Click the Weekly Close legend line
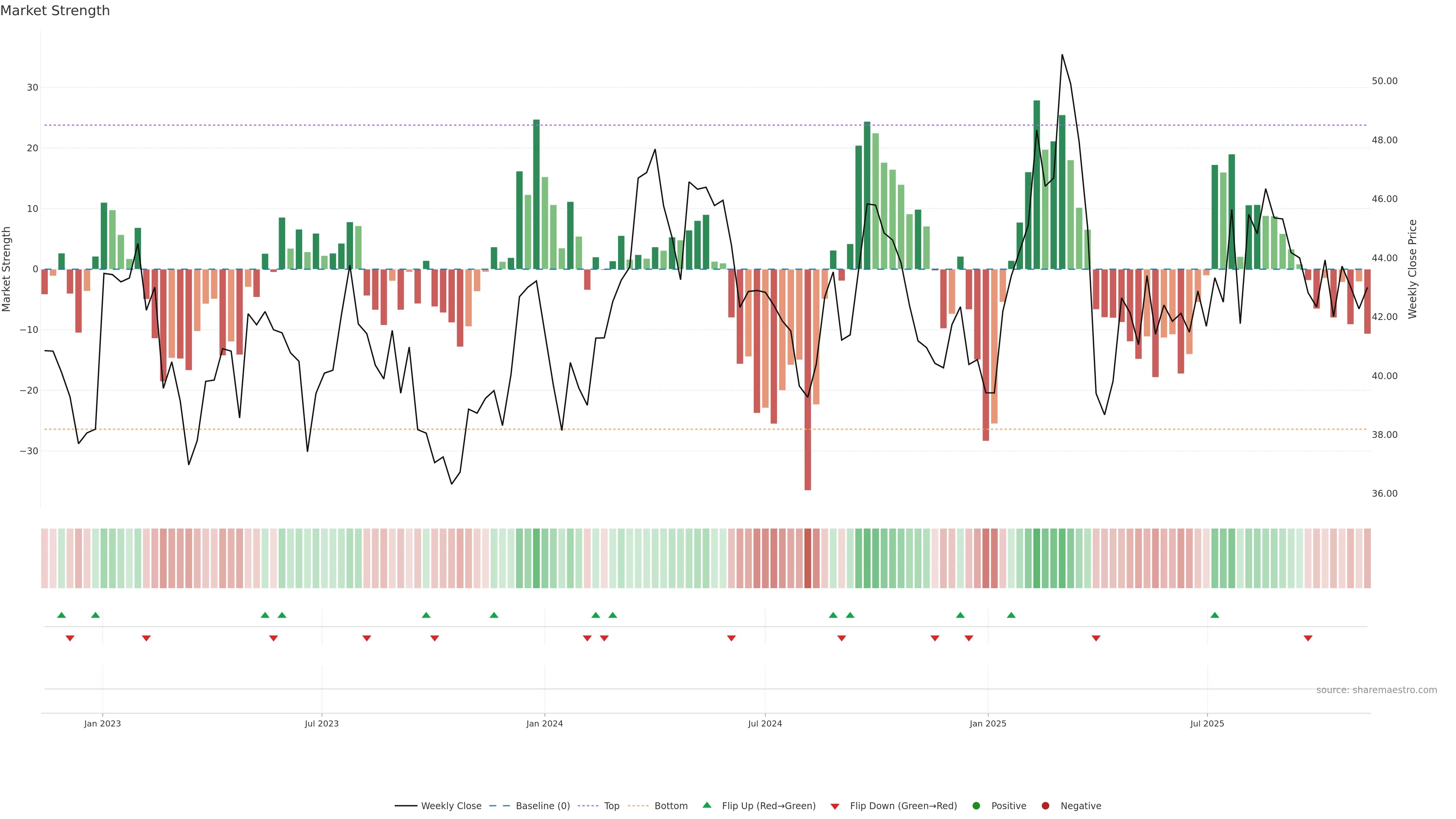This screenshot has width=1456, height=819. [405, 805]
